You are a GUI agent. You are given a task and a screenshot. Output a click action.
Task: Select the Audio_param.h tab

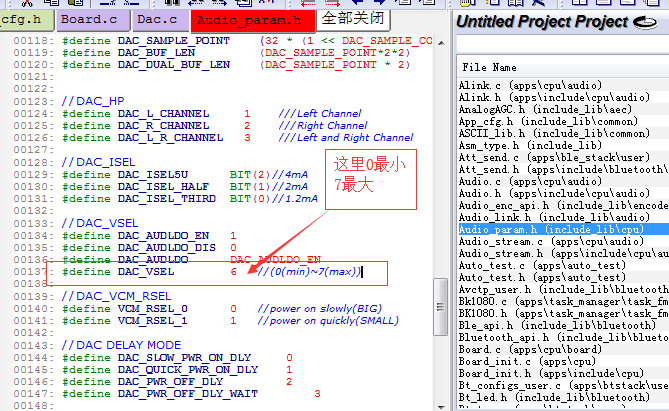[253, 20]
